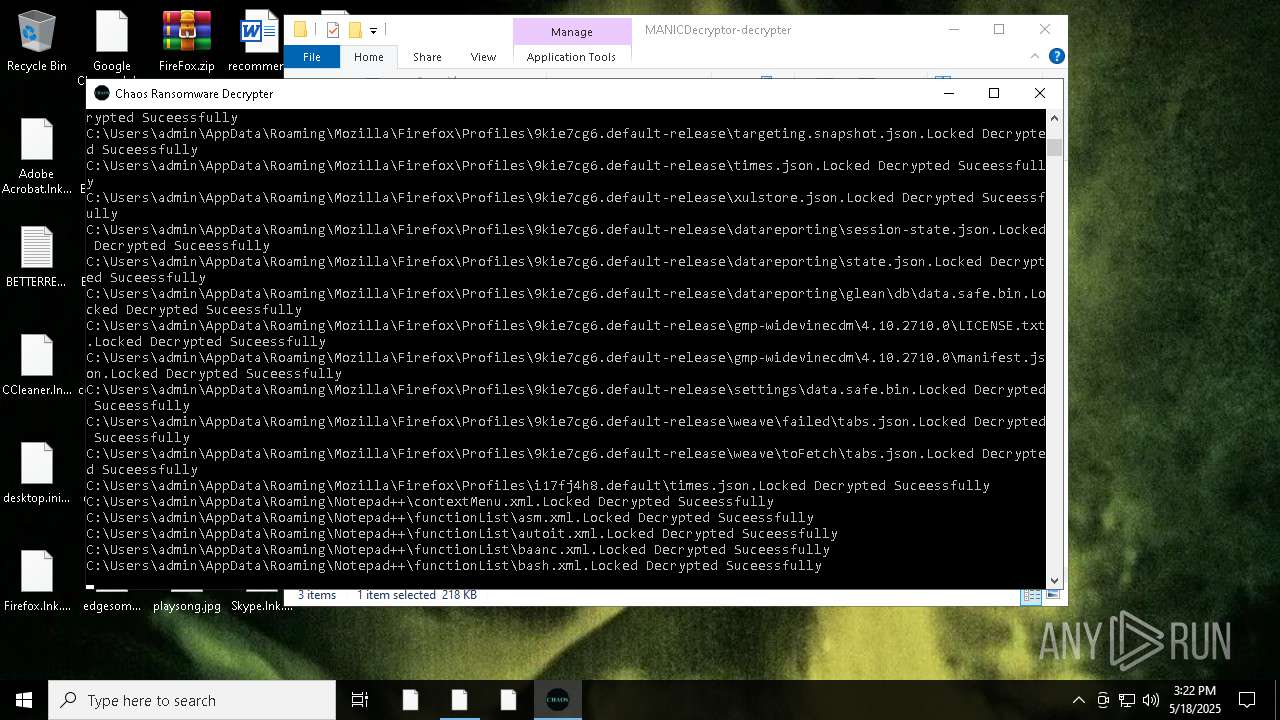Switch to the Home ribbon tab
Viewport: 1280px width, 720px height.
(368, 57)
